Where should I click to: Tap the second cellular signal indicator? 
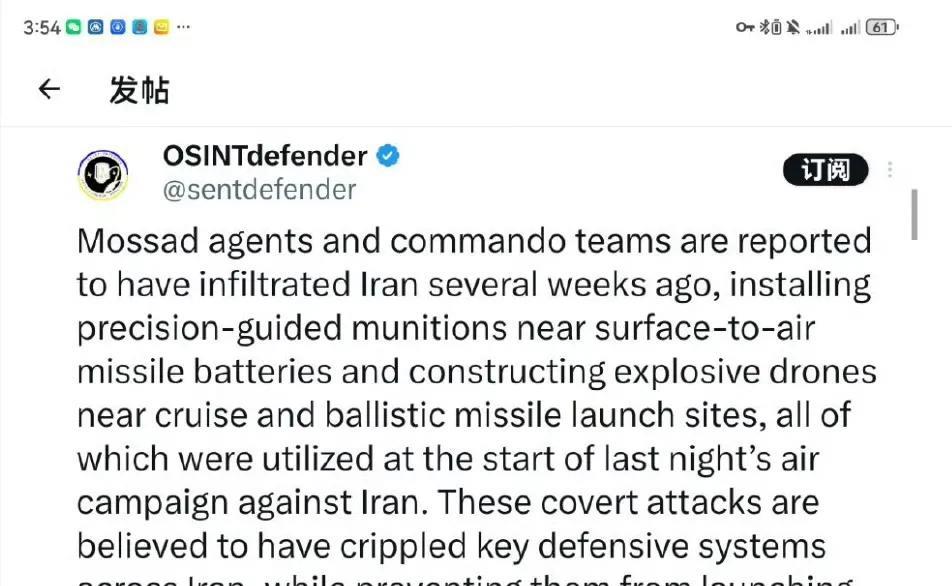(850, 27)
